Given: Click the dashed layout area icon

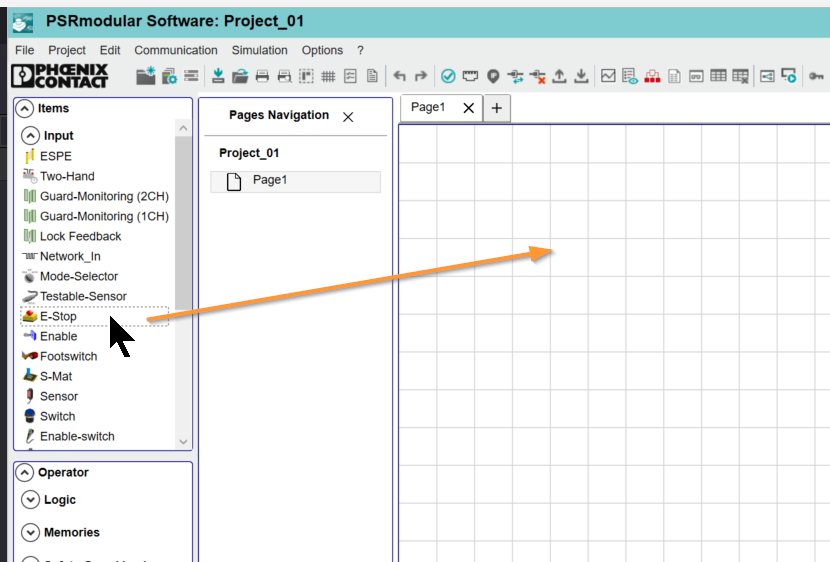Looking at the screenshot, I should tap(306, 76).
